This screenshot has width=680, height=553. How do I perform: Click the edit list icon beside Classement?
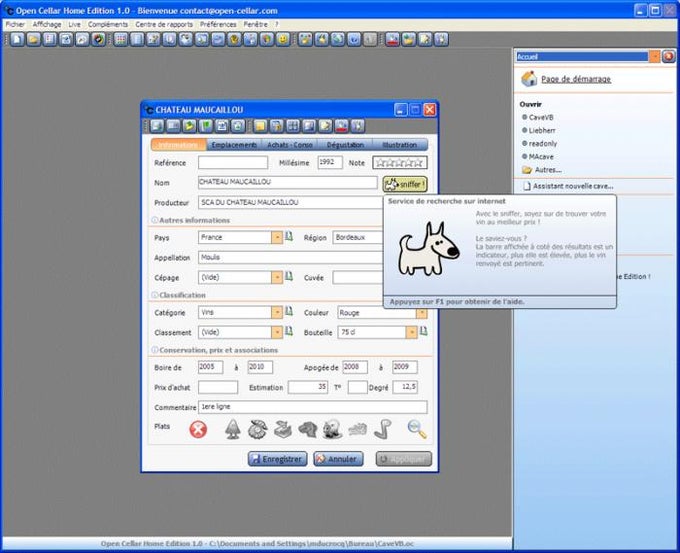289,331
